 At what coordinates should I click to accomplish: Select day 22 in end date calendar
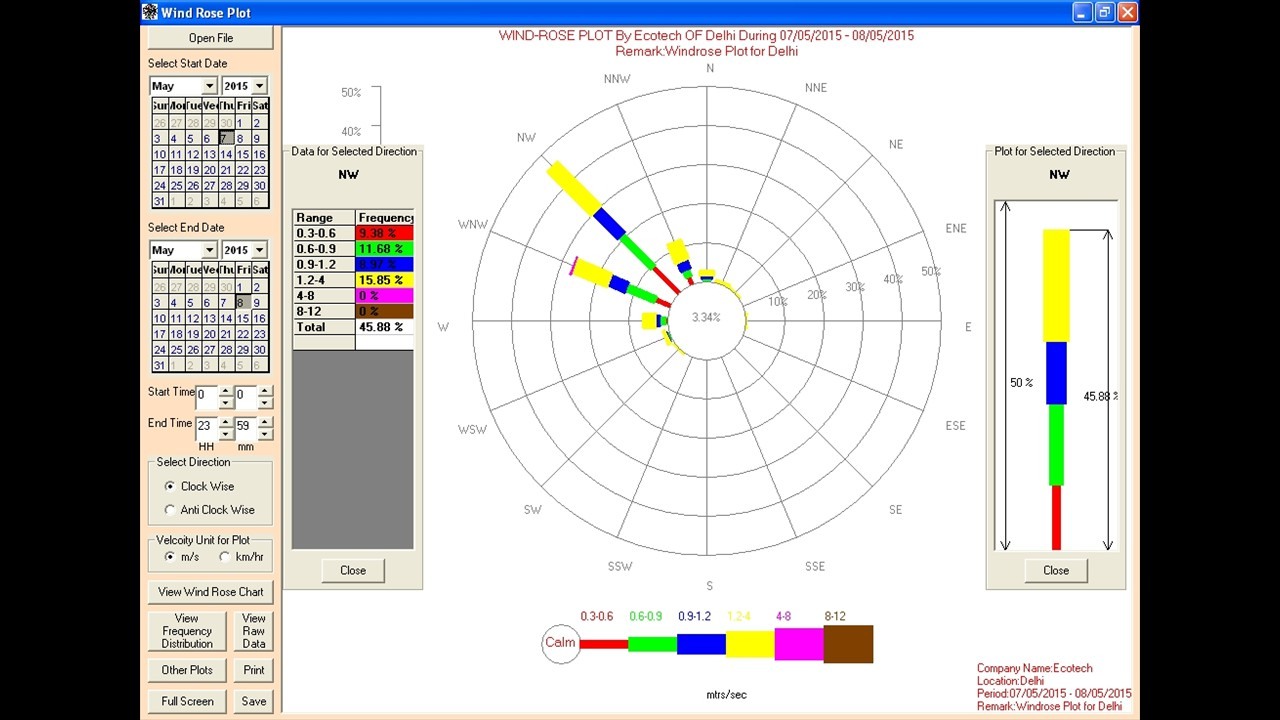click(x=243, y=335)
